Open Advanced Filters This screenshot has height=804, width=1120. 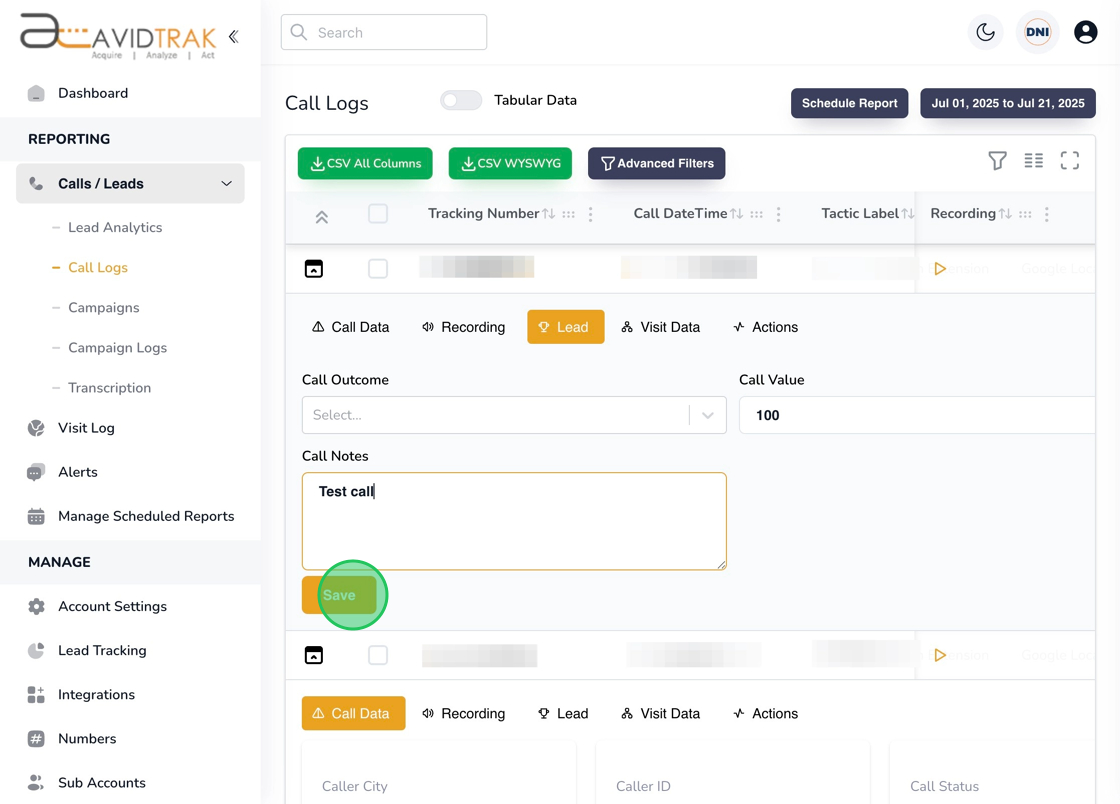click(x=656, y=163)
